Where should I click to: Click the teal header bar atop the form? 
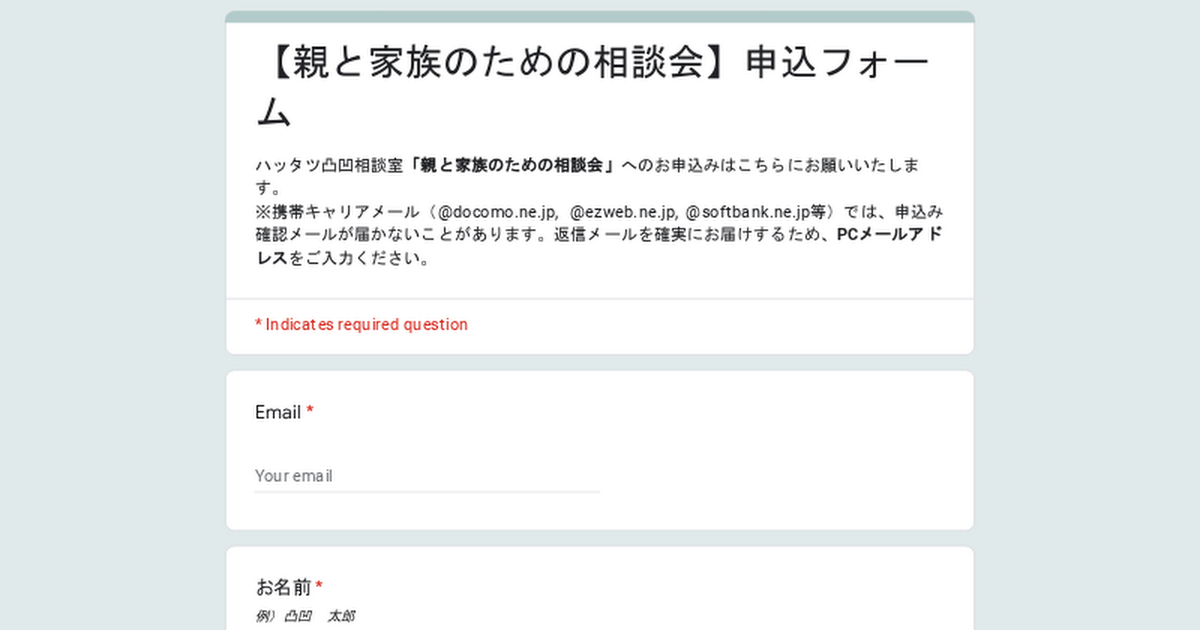click(600, 17)
